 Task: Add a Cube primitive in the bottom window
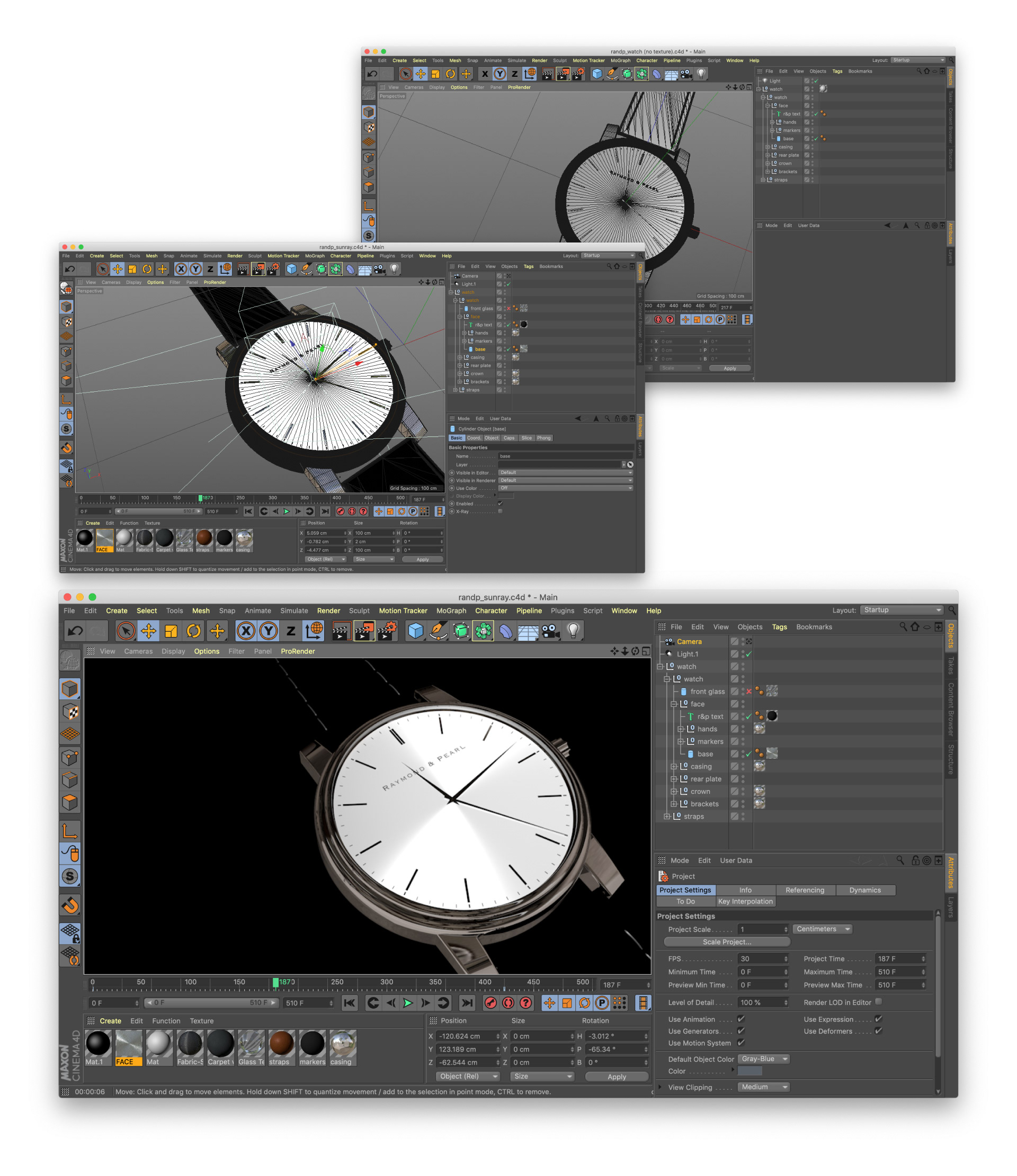point(416,631)
